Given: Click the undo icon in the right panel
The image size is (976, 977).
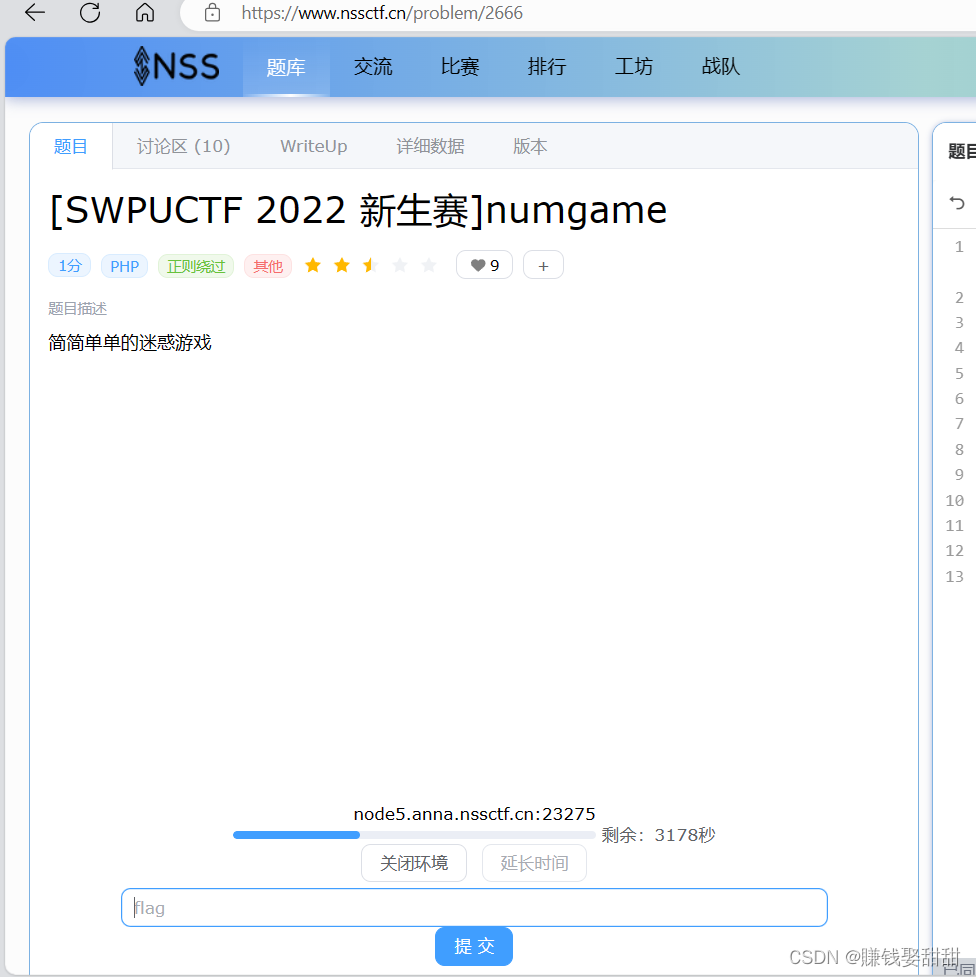Looking at the screenshot, I should [x=956, y=203].
